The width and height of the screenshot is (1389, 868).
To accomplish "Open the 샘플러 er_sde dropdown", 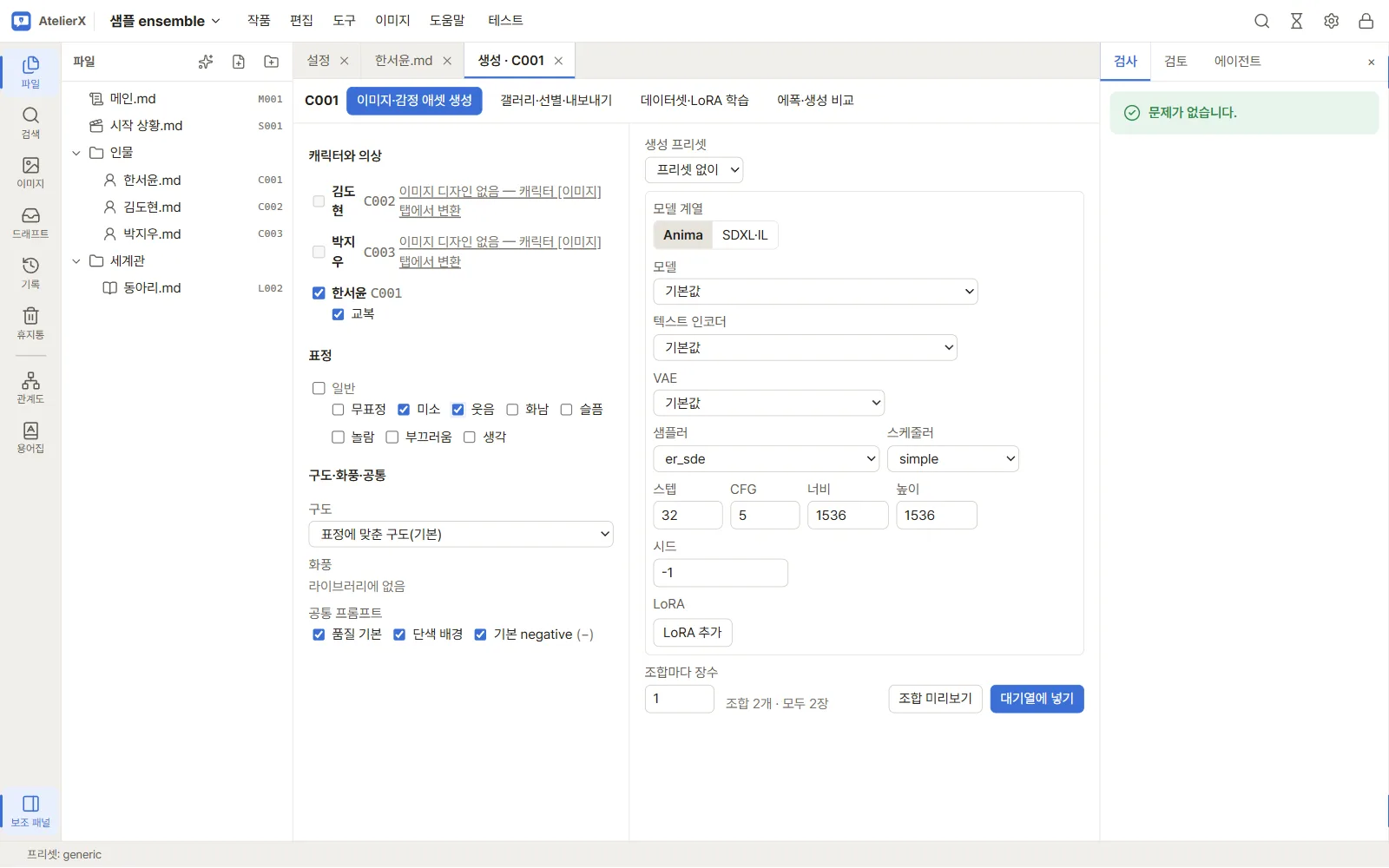I will (767, 459).
